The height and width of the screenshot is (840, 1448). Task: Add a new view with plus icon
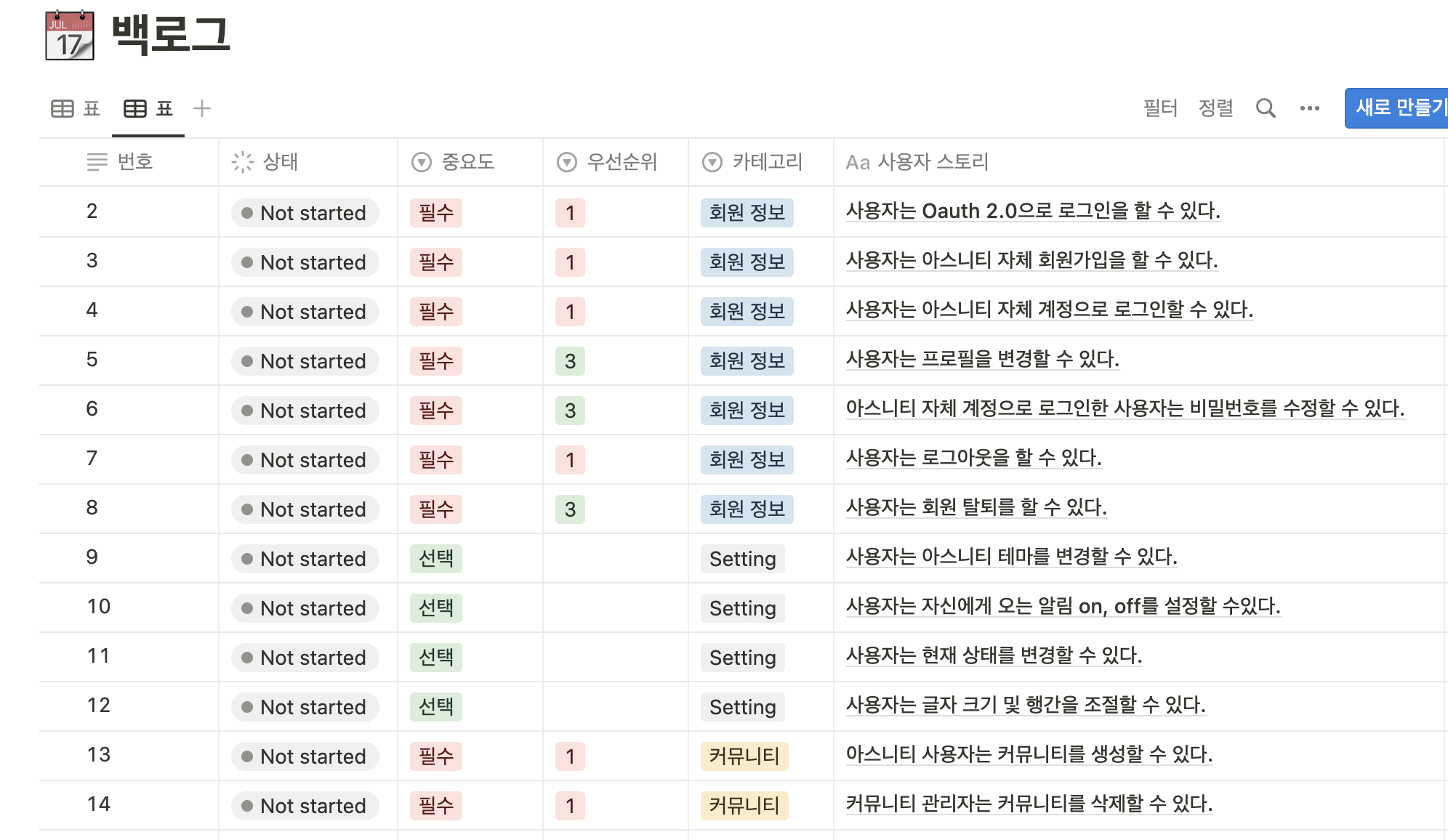coord(202,108)
